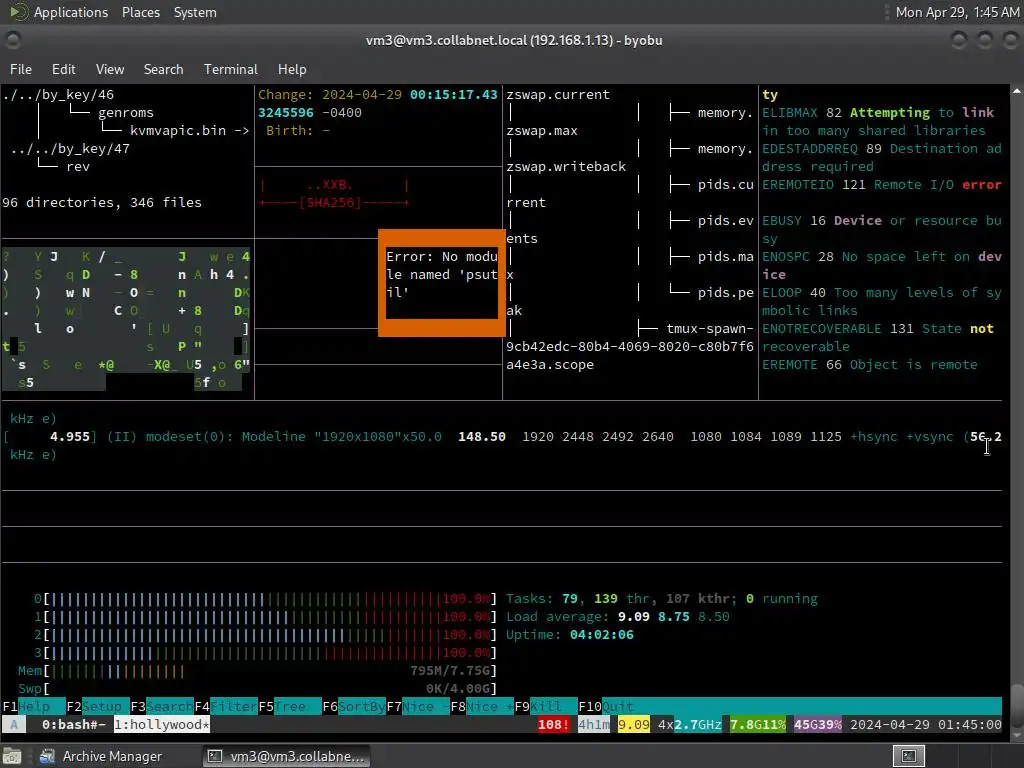This screenshot has height=768, width=1024.
Task: Switch to Archive Manager in the taskbar
Action: 101,756
